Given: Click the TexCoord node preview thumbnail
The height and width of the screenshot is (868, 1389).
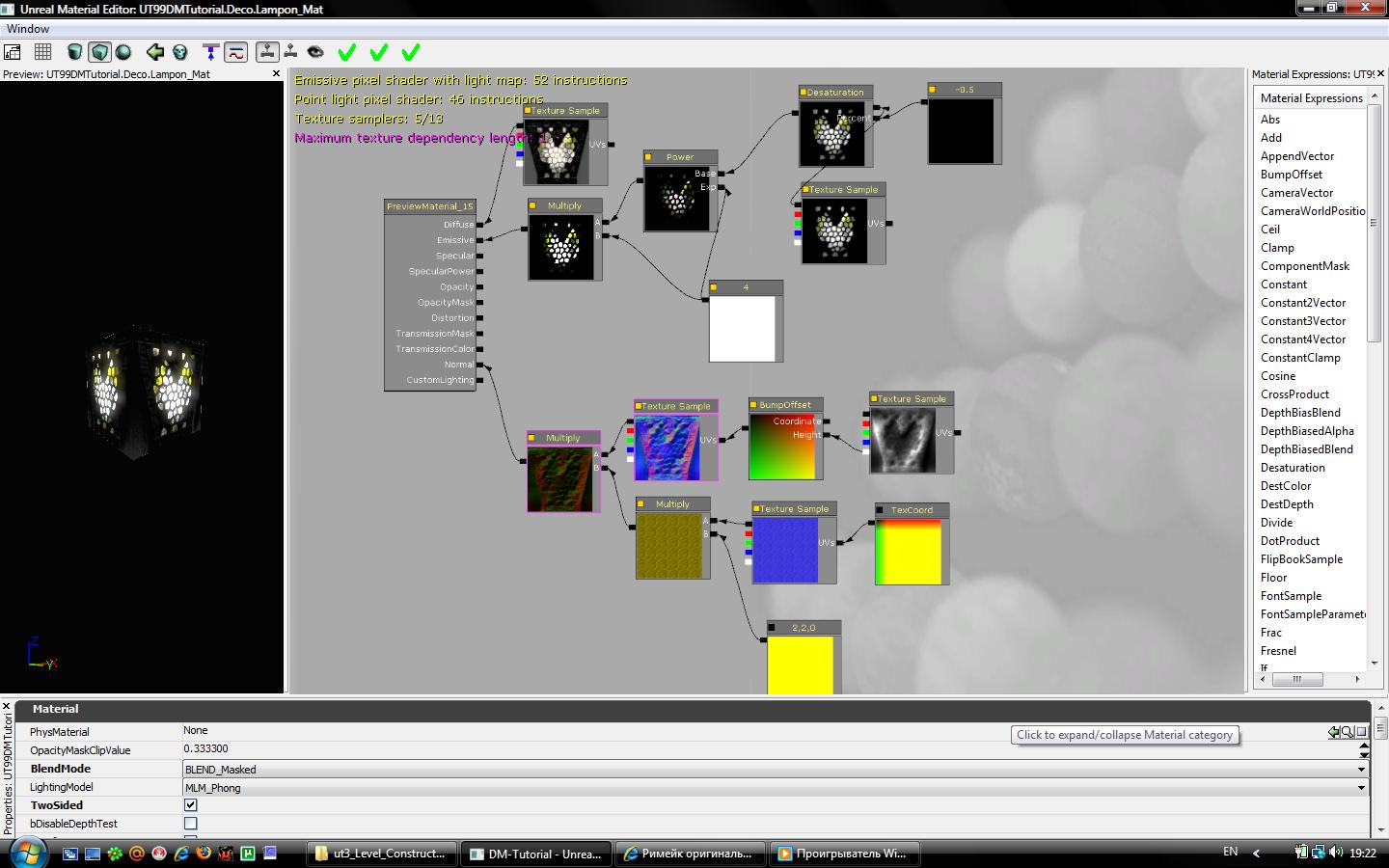Looking at the screenshot, I should 908,552.
